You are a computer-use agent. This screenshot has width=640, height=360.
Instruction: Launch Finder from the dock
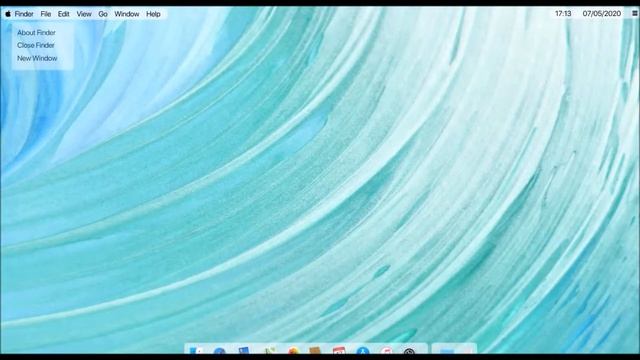[196, 350]
